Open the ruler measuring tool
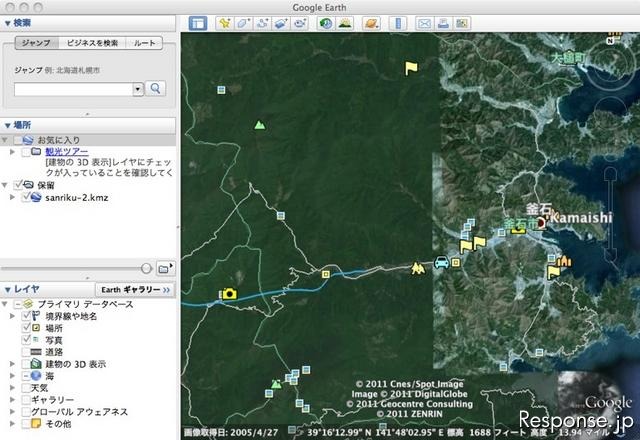This screenshot has width=640, height=440. coord(398,23)
